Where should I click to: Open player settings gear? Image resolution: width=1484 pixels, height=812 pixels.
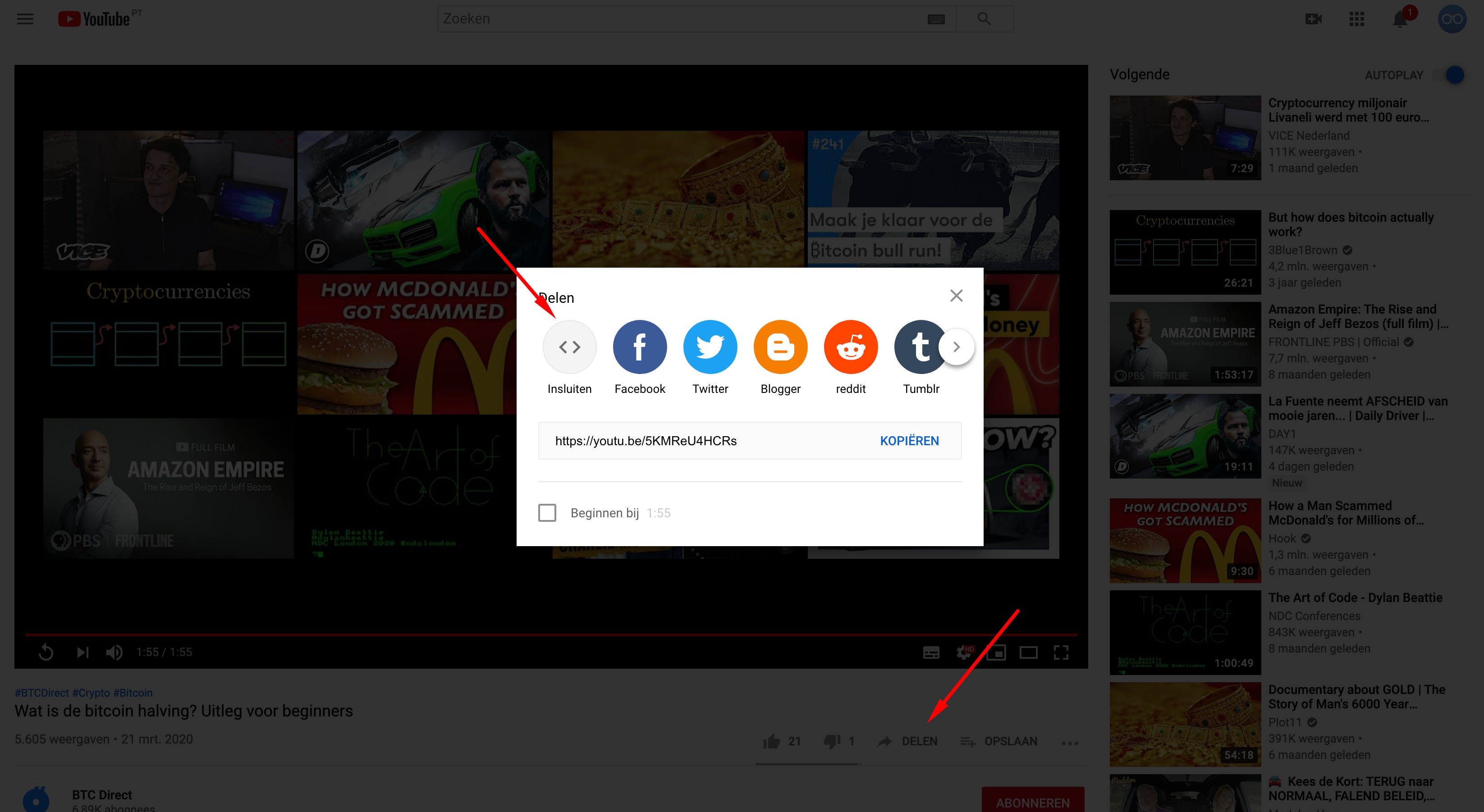point(964,652)
